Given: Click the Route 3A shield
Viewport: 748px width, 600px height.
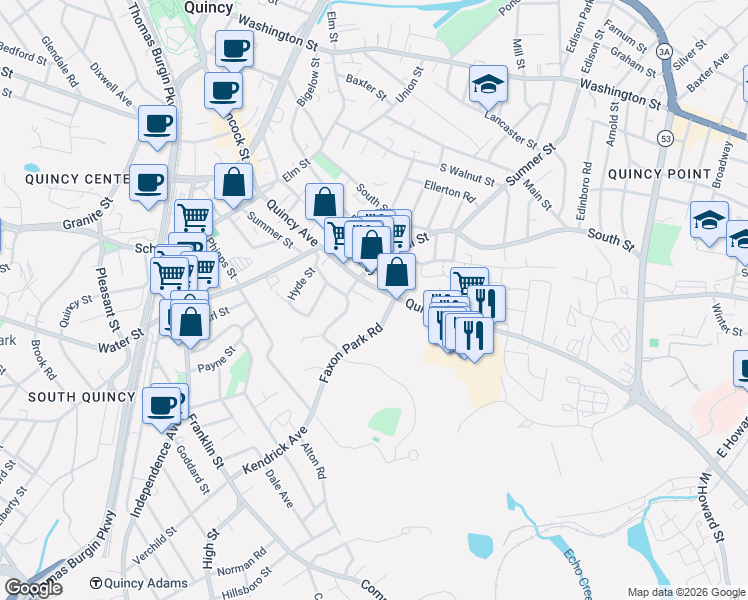Looking at the screenshot, I should tap(664, 52).
